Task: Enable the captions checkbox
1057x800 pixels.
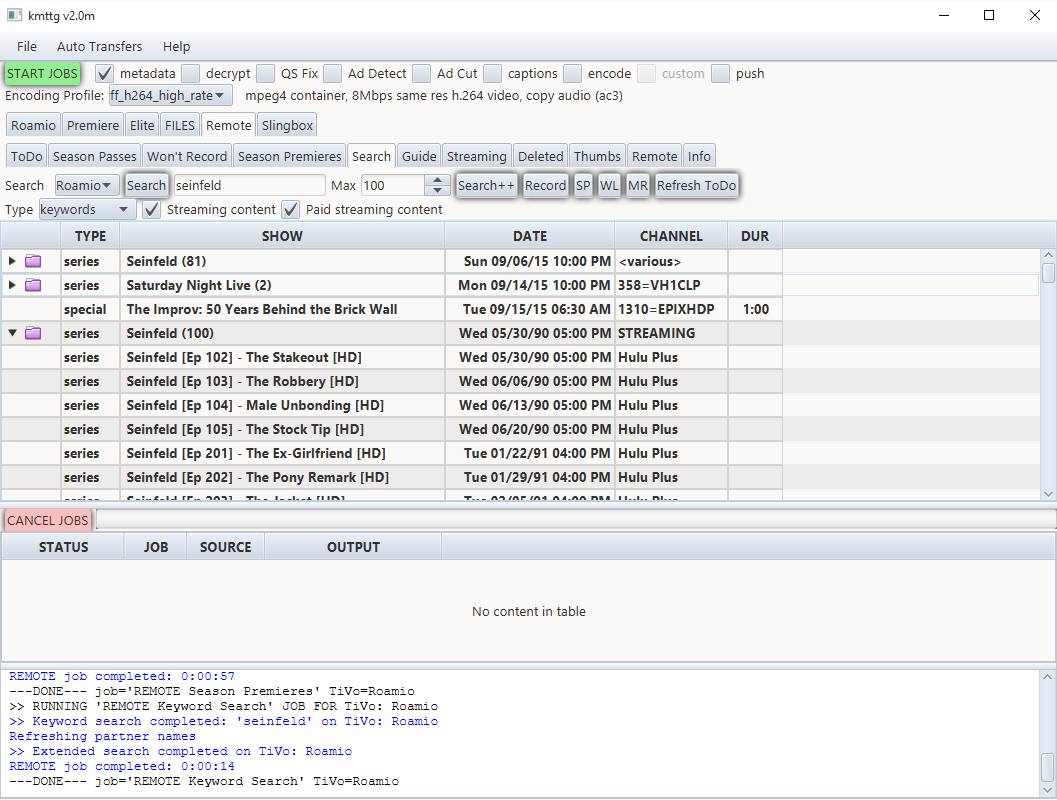Action: pyautogui.click(x=493, y=73)
